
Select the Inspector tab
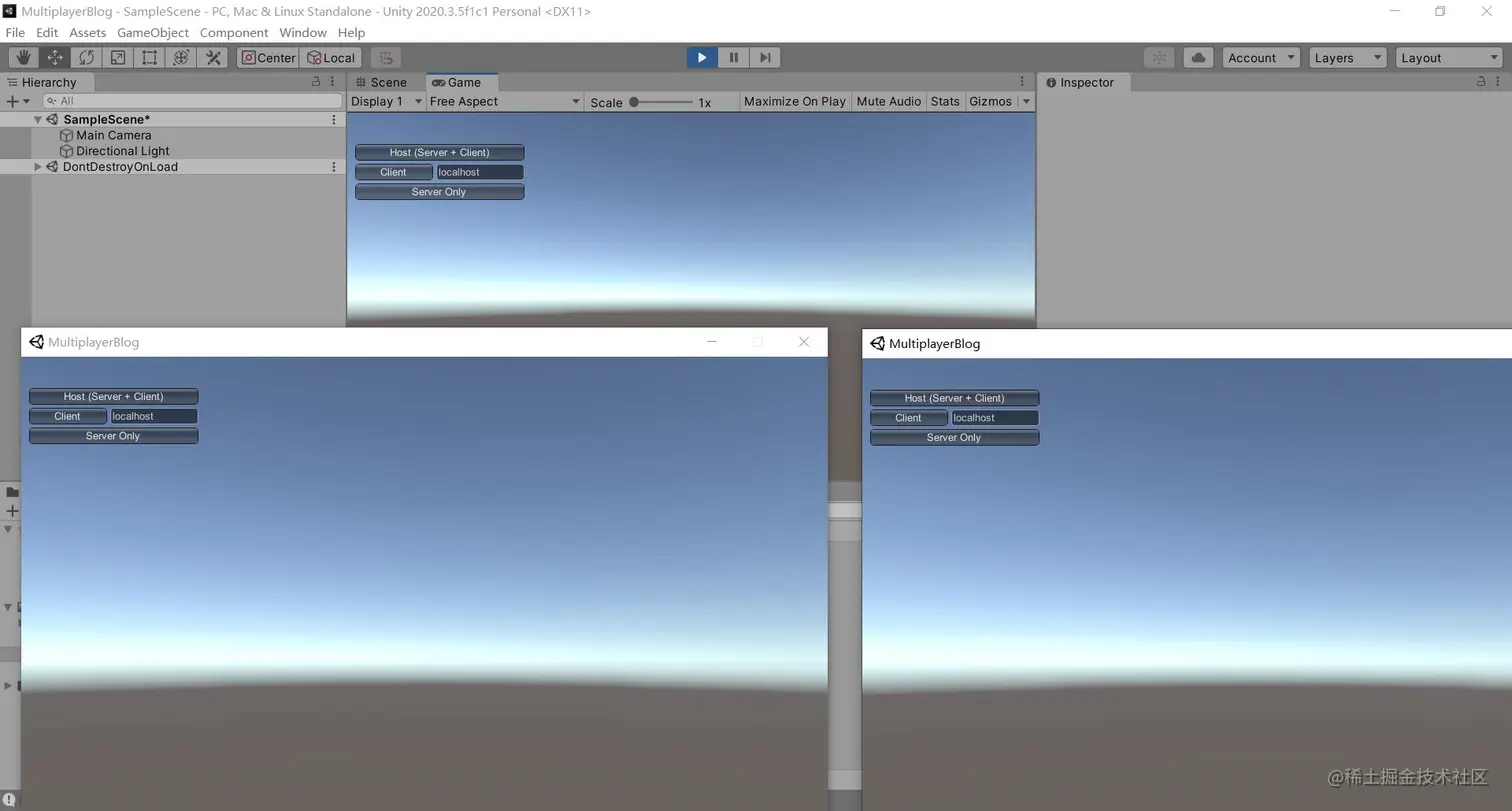pos(1086,82)
